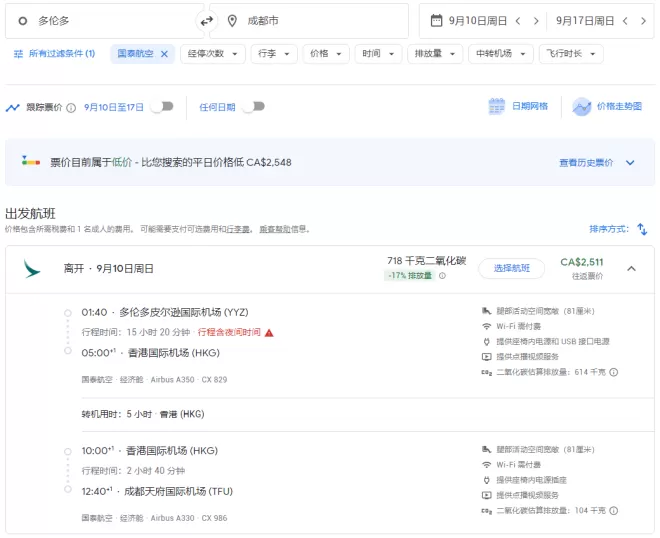Click 12:40 成都天府国际机场 (TFU) arrival
The image size is (660, 538).
(157, 491)
